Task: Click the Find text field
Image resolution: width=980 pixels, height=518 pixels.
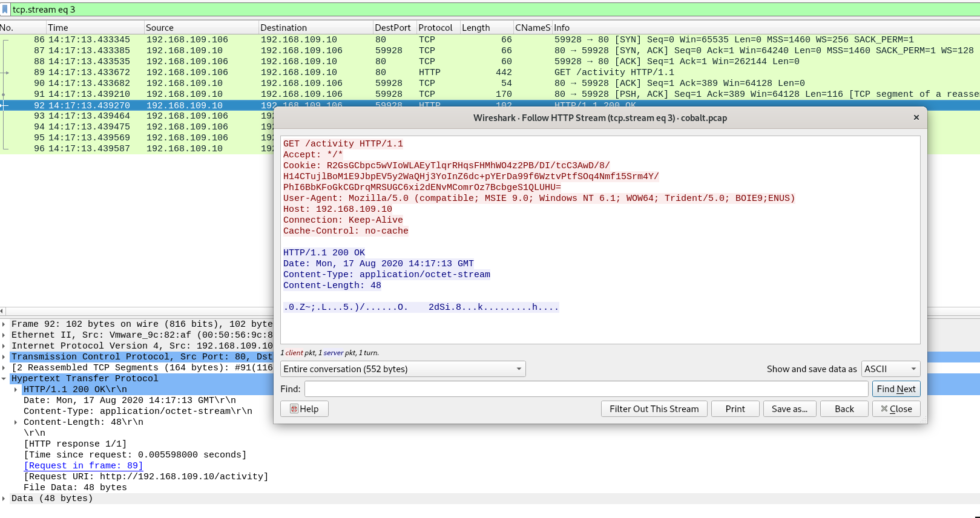Action: [x=586, y=389]
